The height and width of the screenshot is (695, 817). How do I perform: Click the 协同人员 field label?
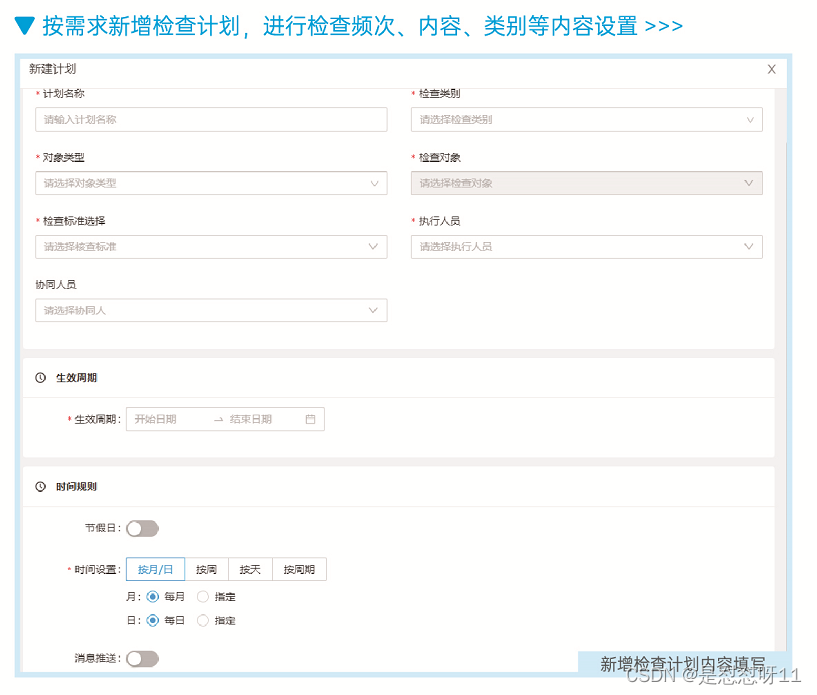coord(56,284)
